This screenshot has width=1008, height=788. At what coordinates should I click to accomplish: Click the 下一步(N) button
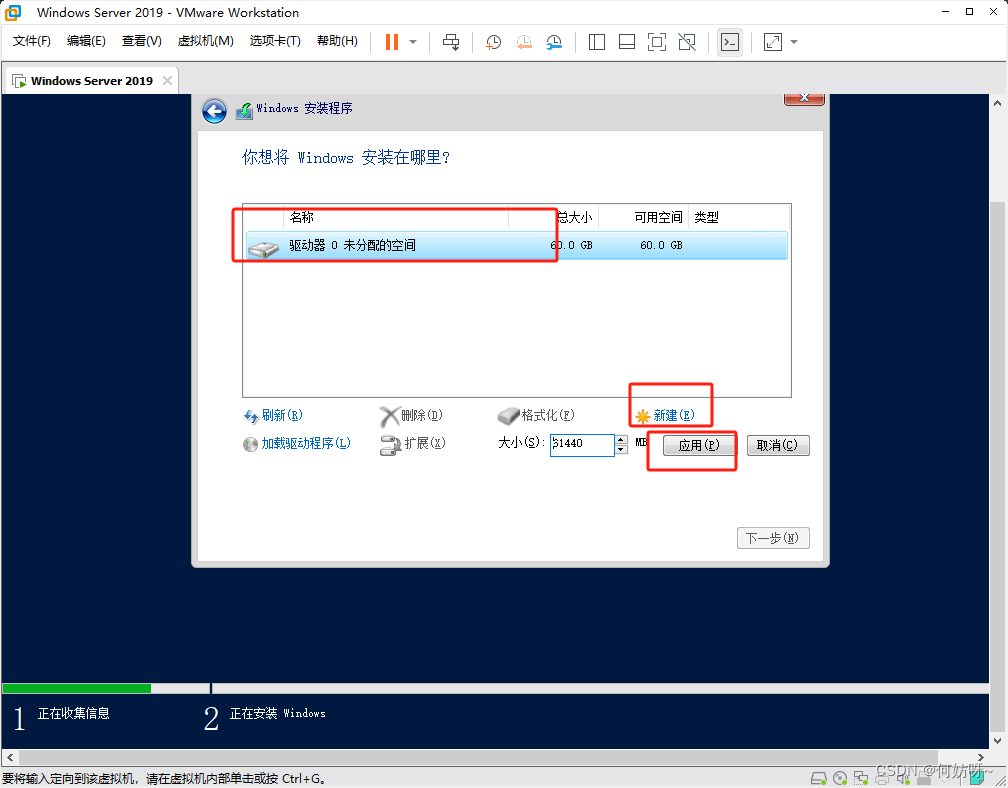pyautogui.click(x=773, y=538)
